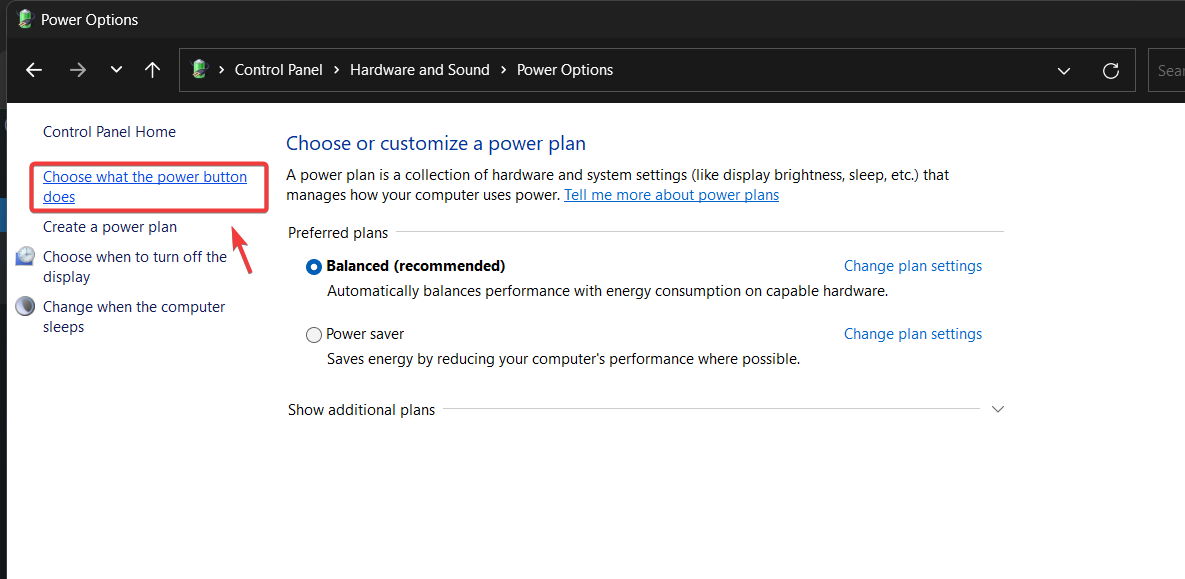Viewport: 1185px width, 579px height.
Task: Open Tell me more about power plans
Action: coord(671,195)
